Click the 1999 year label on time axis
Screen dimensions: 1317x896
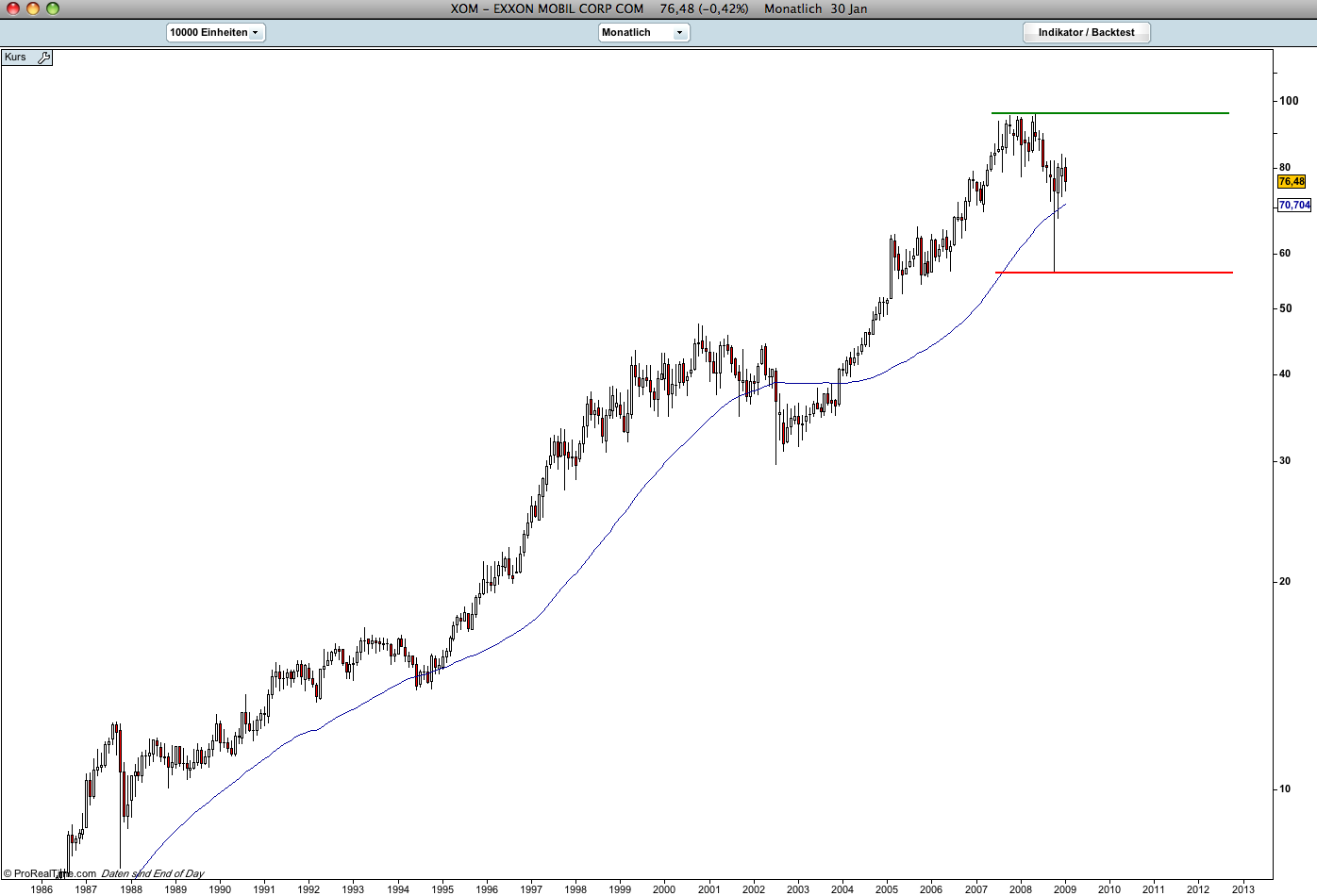click(620, 888)
